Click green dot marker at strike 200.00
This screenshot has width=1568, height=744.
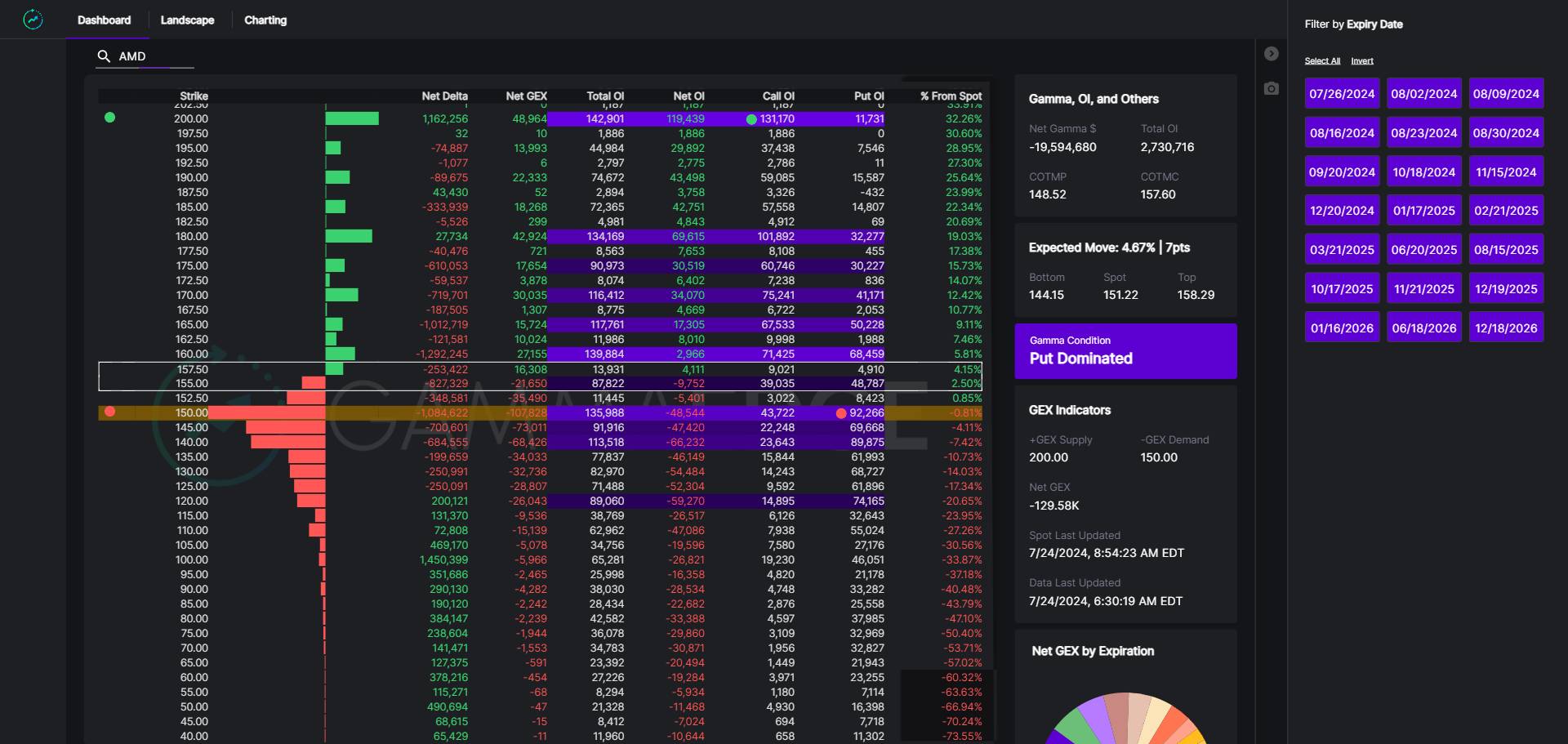[x=110, y=118]
